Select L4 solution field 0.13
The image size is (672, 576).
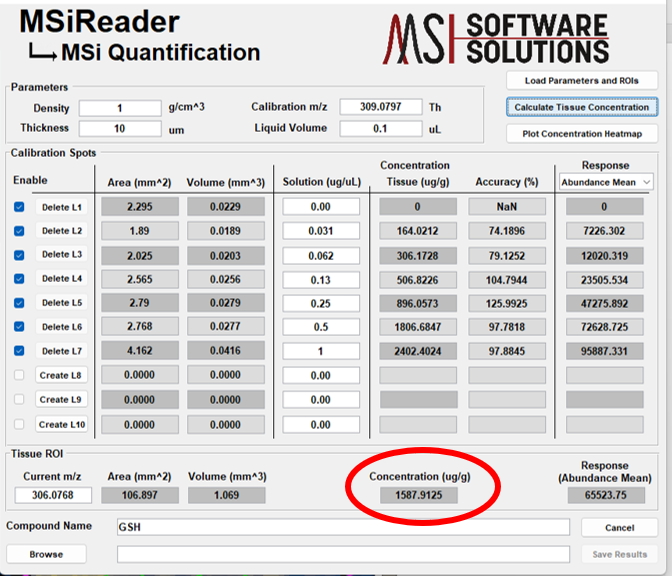[321, 280]
